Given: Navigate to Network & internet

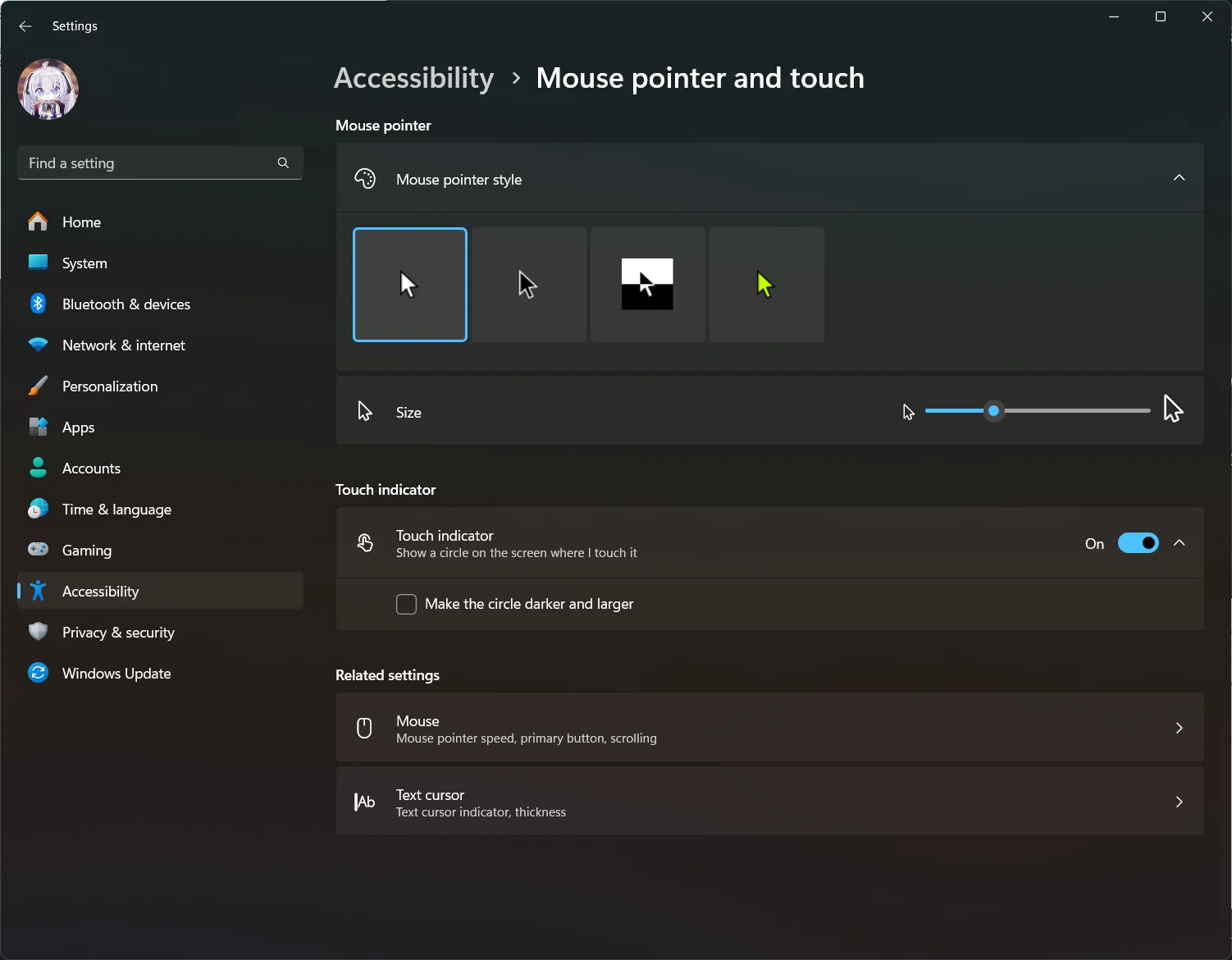Looking at the screenshot, I should click(160, 345).
